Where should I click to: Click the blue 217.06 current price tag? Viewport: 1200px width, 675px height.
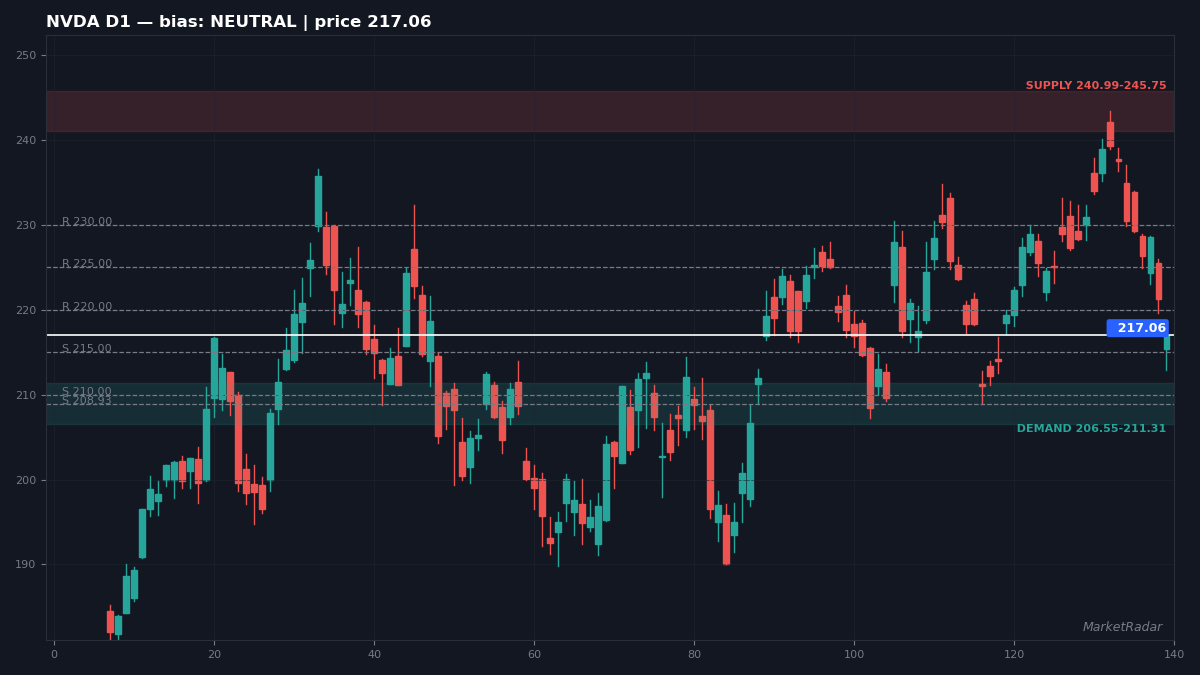point(1138,328)
